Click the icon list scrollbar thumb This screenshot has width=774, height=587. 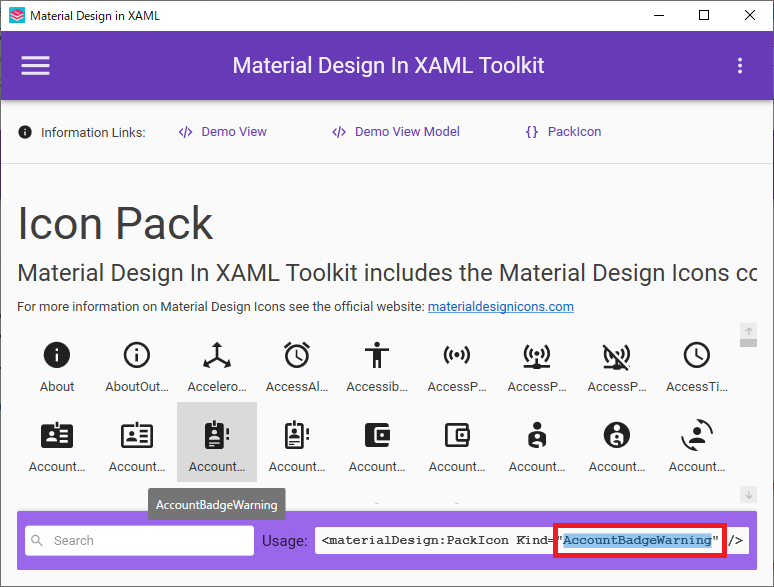[x=748, y=343]
